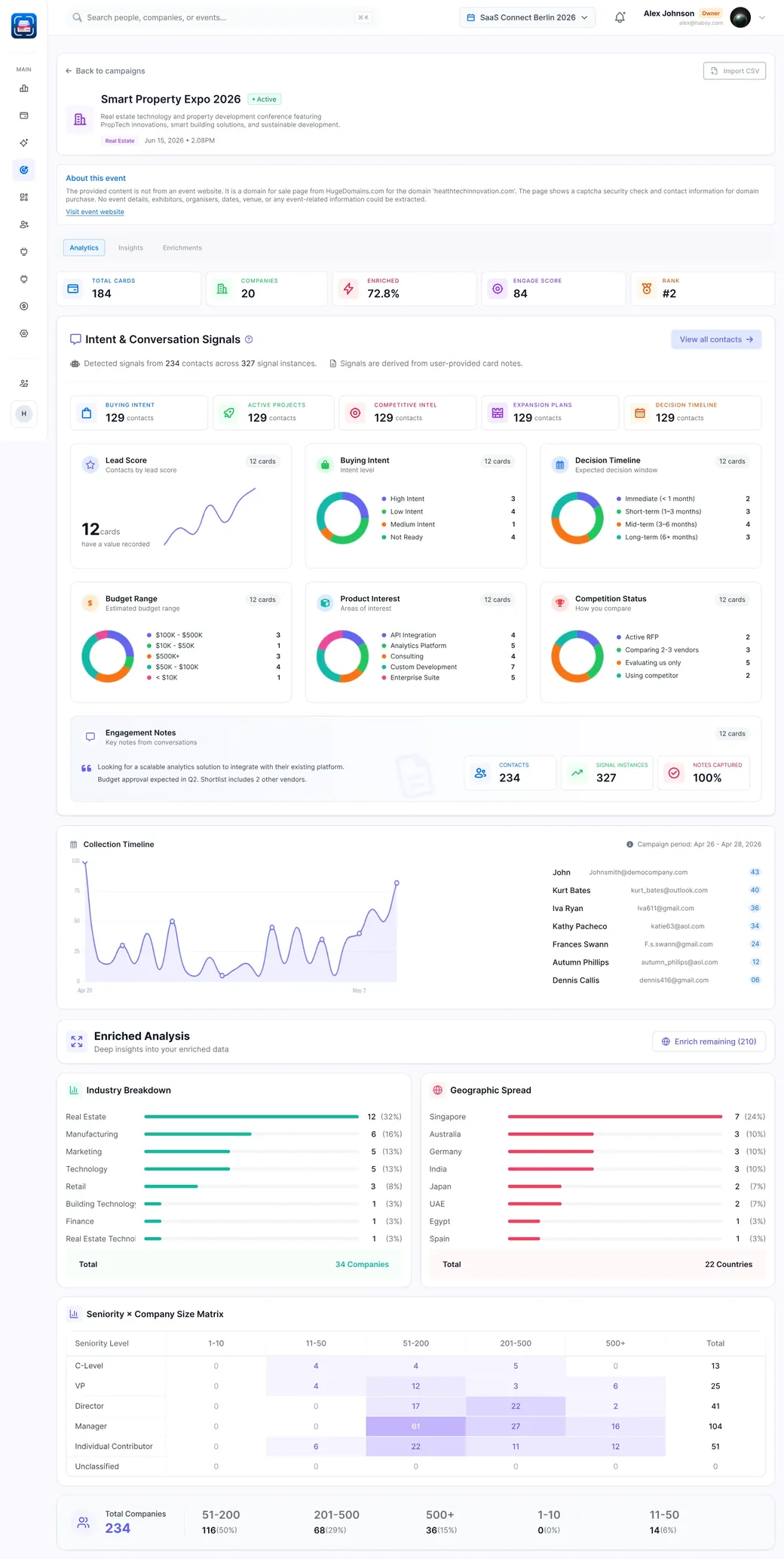Click John's count badge showing 43
Screen dimensions: 784x1559
(755, 872)
